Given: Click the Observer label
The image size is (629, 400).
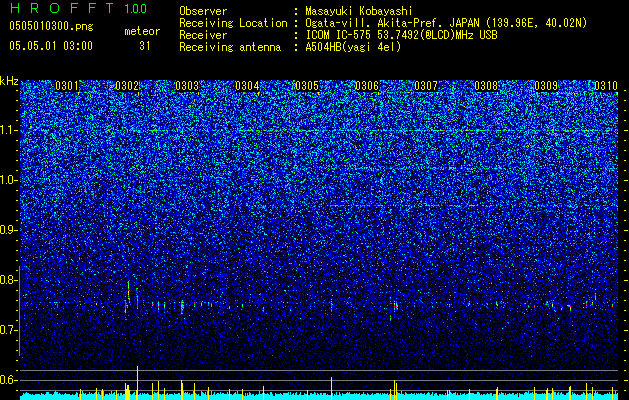Looking at the screenshot, I should click(203, 11).
